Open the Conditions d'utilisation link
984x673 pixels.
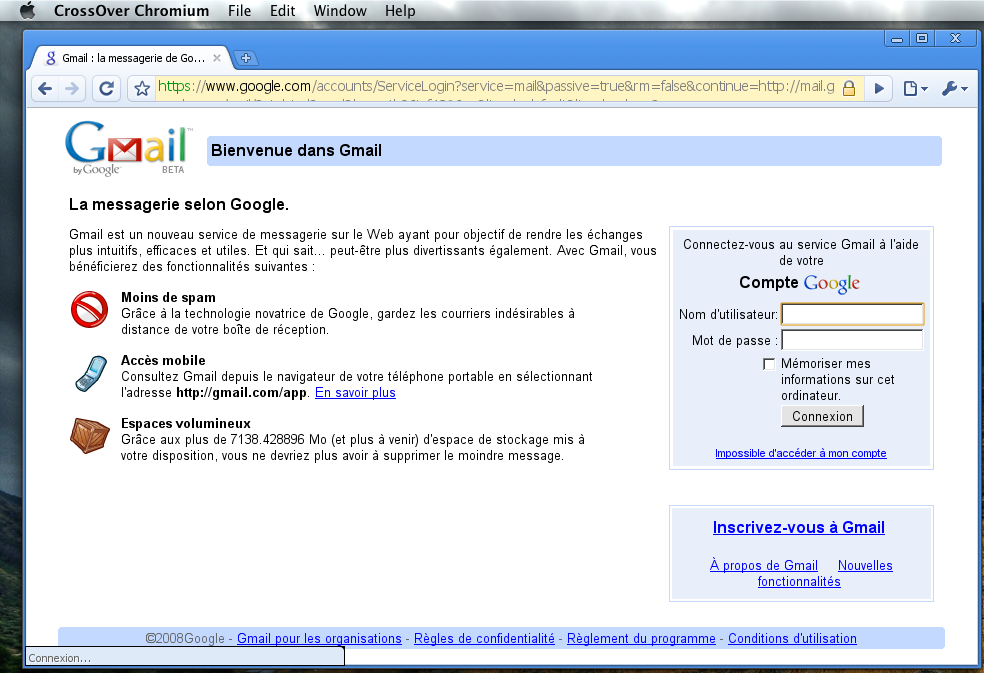(792, 638)
